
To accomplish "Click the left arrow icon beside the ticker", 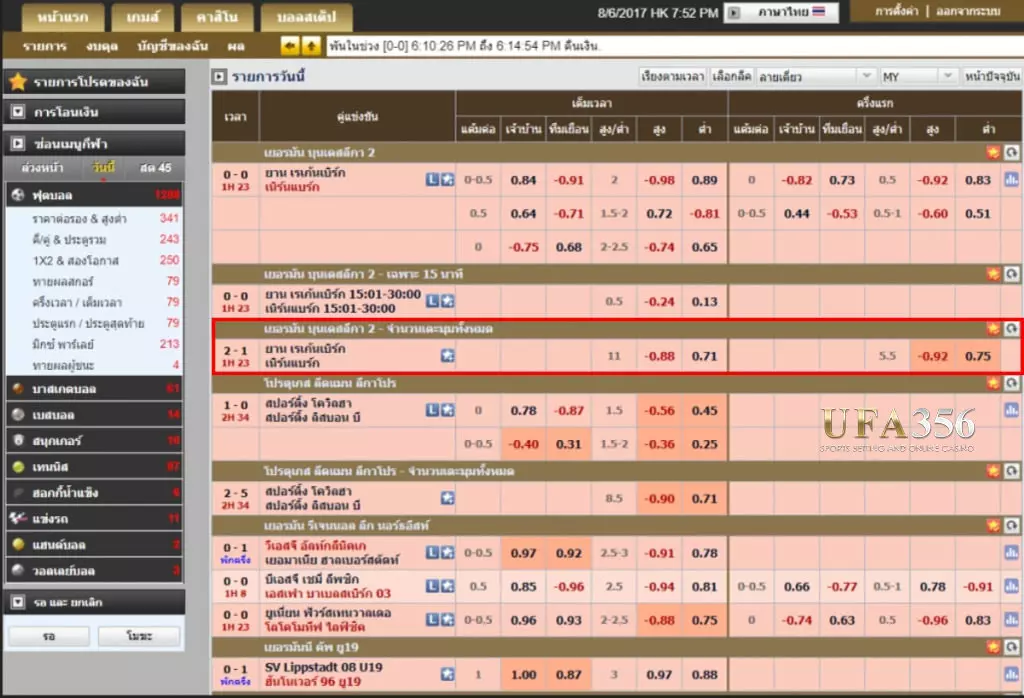I will point(290,46).
